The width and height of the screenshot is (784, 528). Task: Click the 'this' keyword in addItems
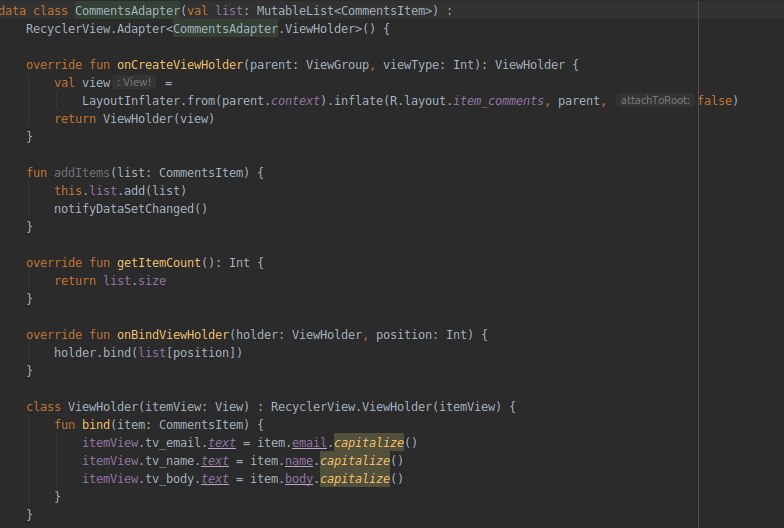coord(68,190)
